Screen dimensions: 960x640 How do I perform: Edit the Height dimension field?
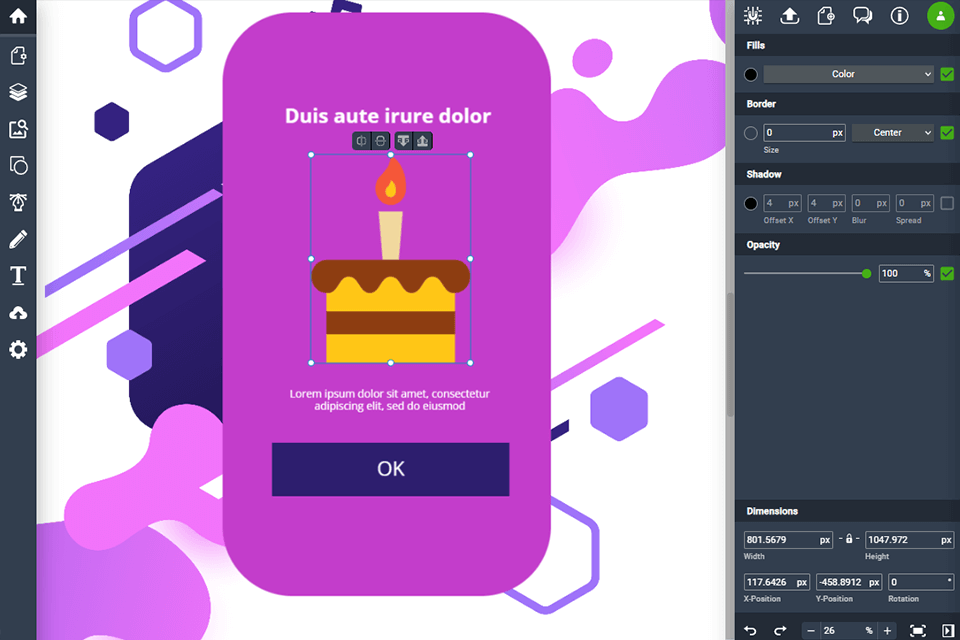910,540
